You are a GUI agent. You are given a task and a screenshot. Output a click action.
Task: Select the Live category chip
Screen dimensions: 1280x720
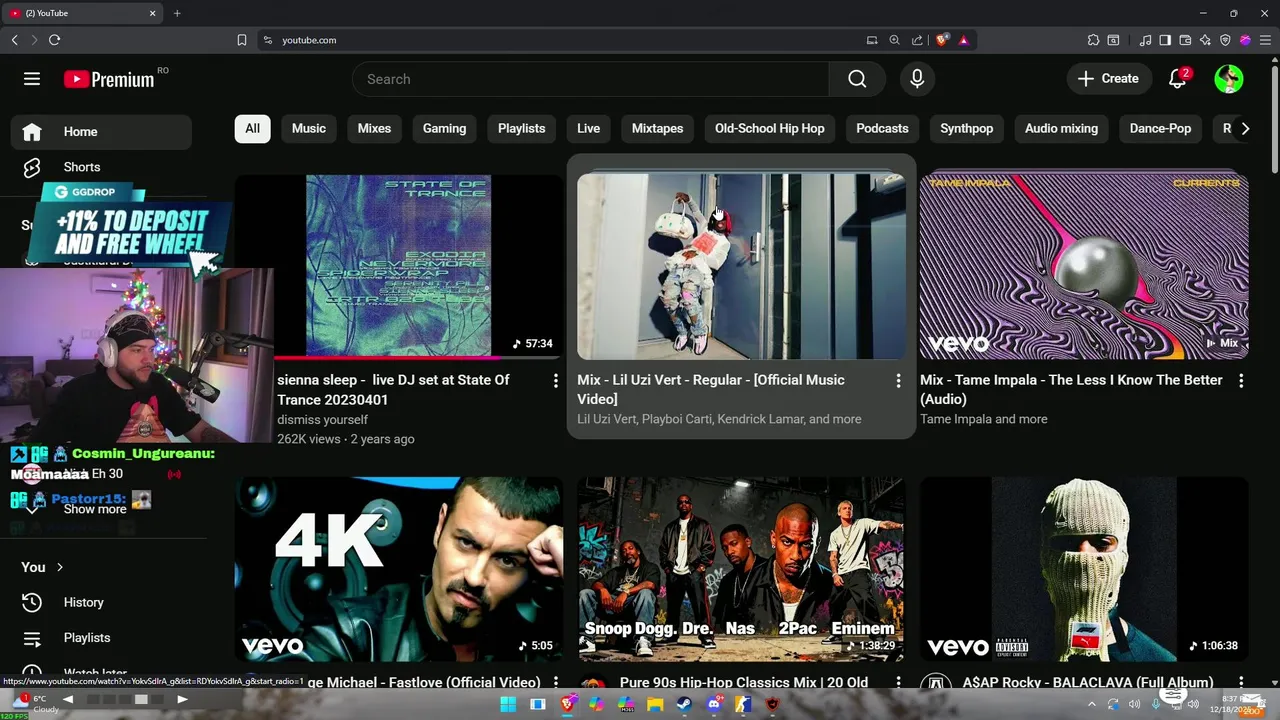pyautogui.click(x=588, y=128)
